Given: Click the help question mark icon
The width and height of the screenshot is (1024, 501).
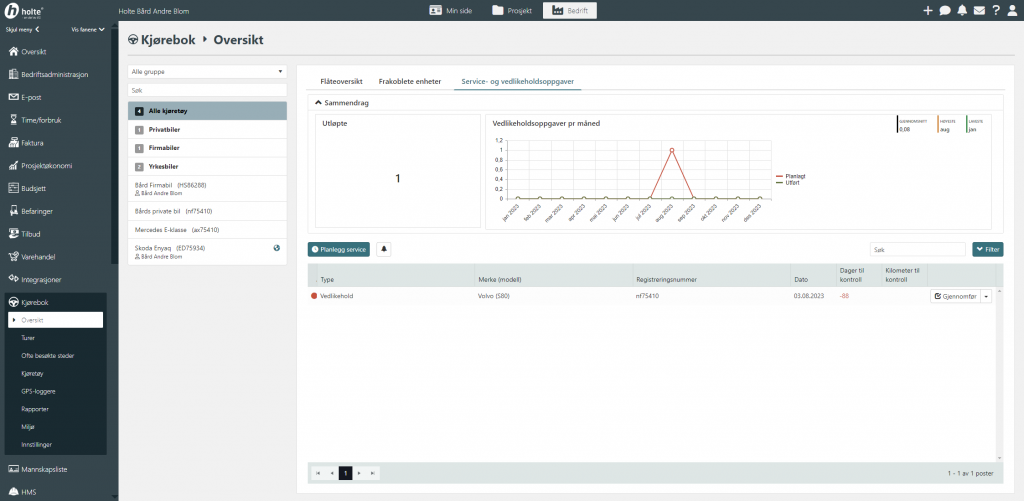Looking at the screenshot, I should [996, 10].
